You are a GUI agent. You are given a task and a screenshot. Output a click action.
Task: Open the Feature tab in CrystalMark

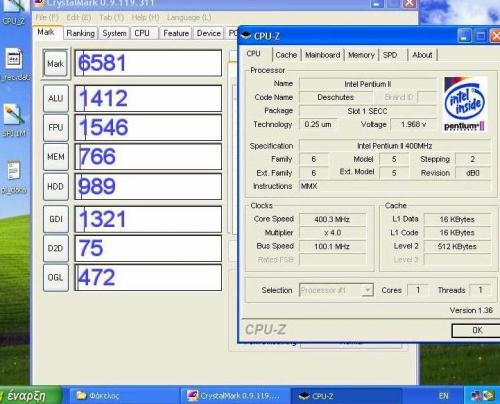(176, 33)
